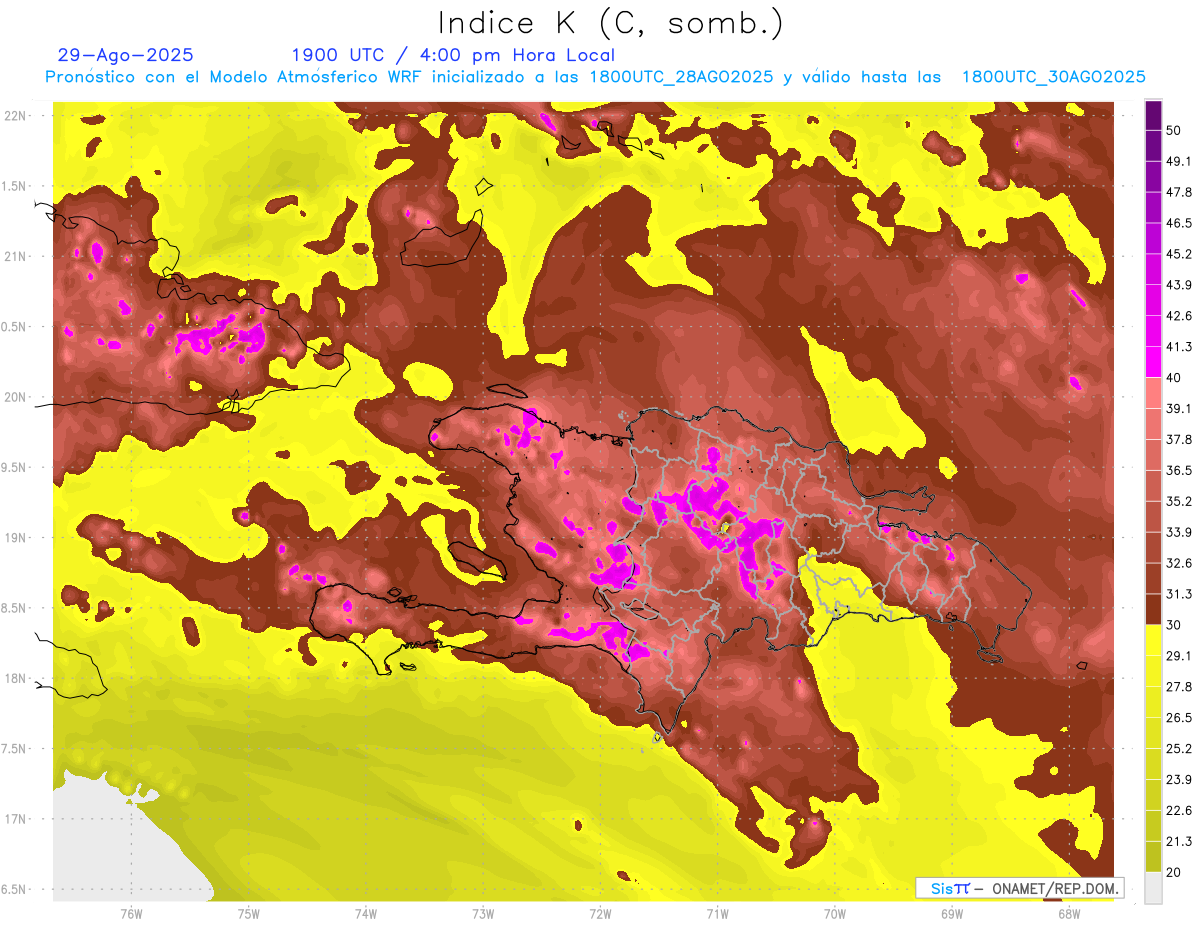This screenshot has height=927, width=1200.
Task: Click the colorbar value "46.5"
Action: point(1179,223)
